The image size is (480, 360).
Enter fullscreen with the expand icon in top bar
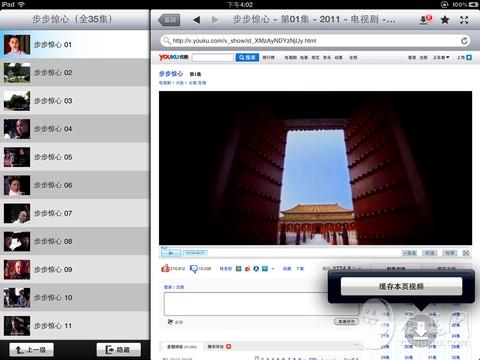click(464, 20)
